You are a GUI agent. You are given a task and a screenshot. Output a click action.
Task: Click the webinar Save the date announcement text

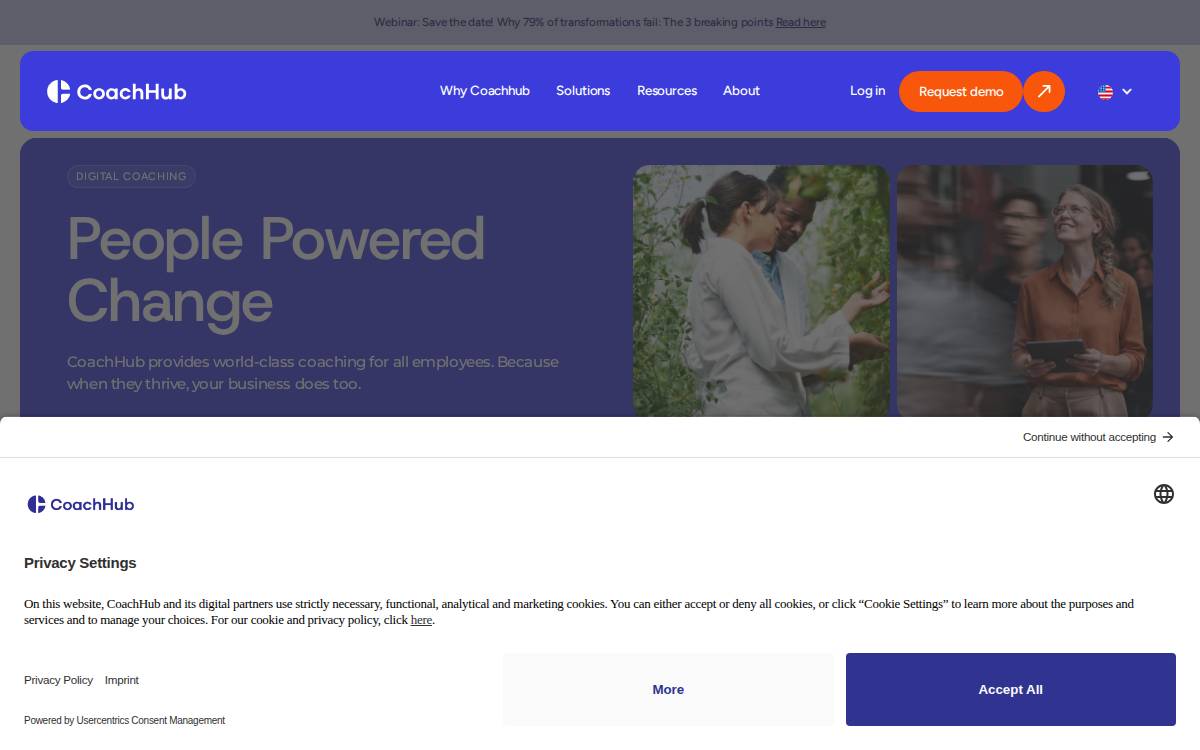(x=573, y=22)
